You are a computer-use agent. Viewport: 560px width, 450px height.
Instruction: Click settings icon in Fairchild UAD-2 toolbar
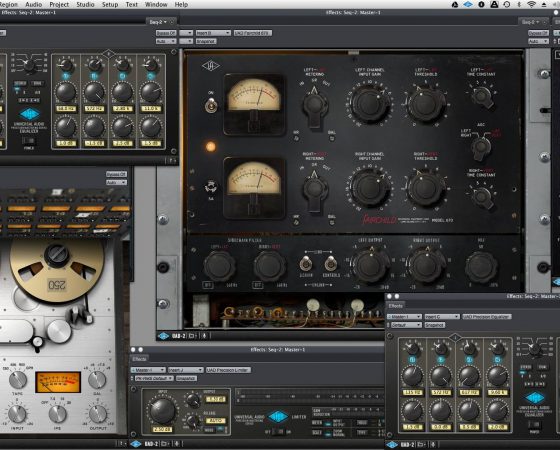tap(204, 336)
